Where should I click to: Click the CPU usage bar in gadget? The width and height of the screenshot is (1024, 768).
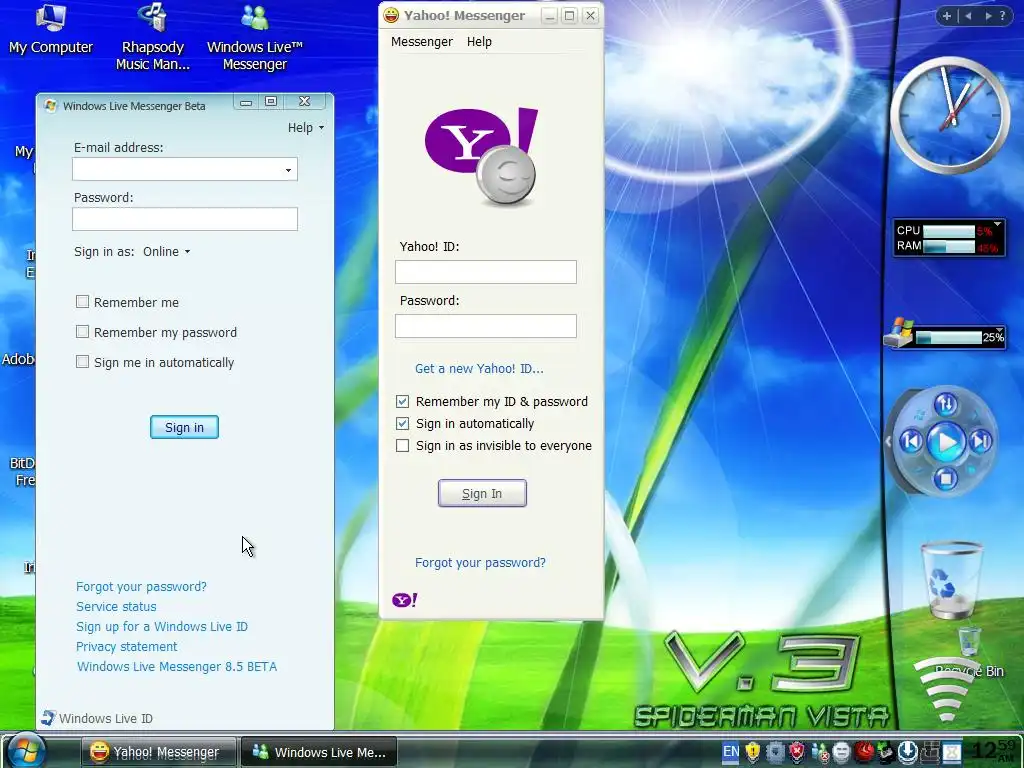coord(949,231)
